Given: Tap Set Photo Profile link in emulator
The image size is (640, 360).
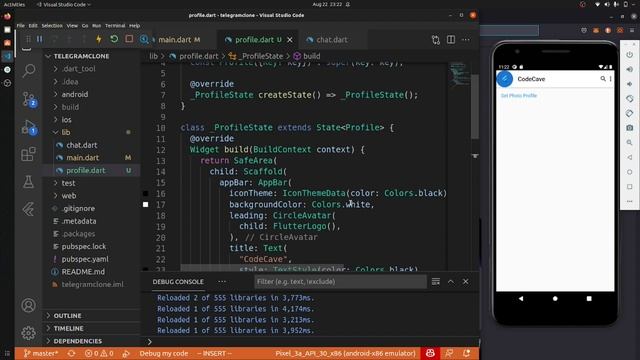Looking at the screenshot, I should 519,96.
